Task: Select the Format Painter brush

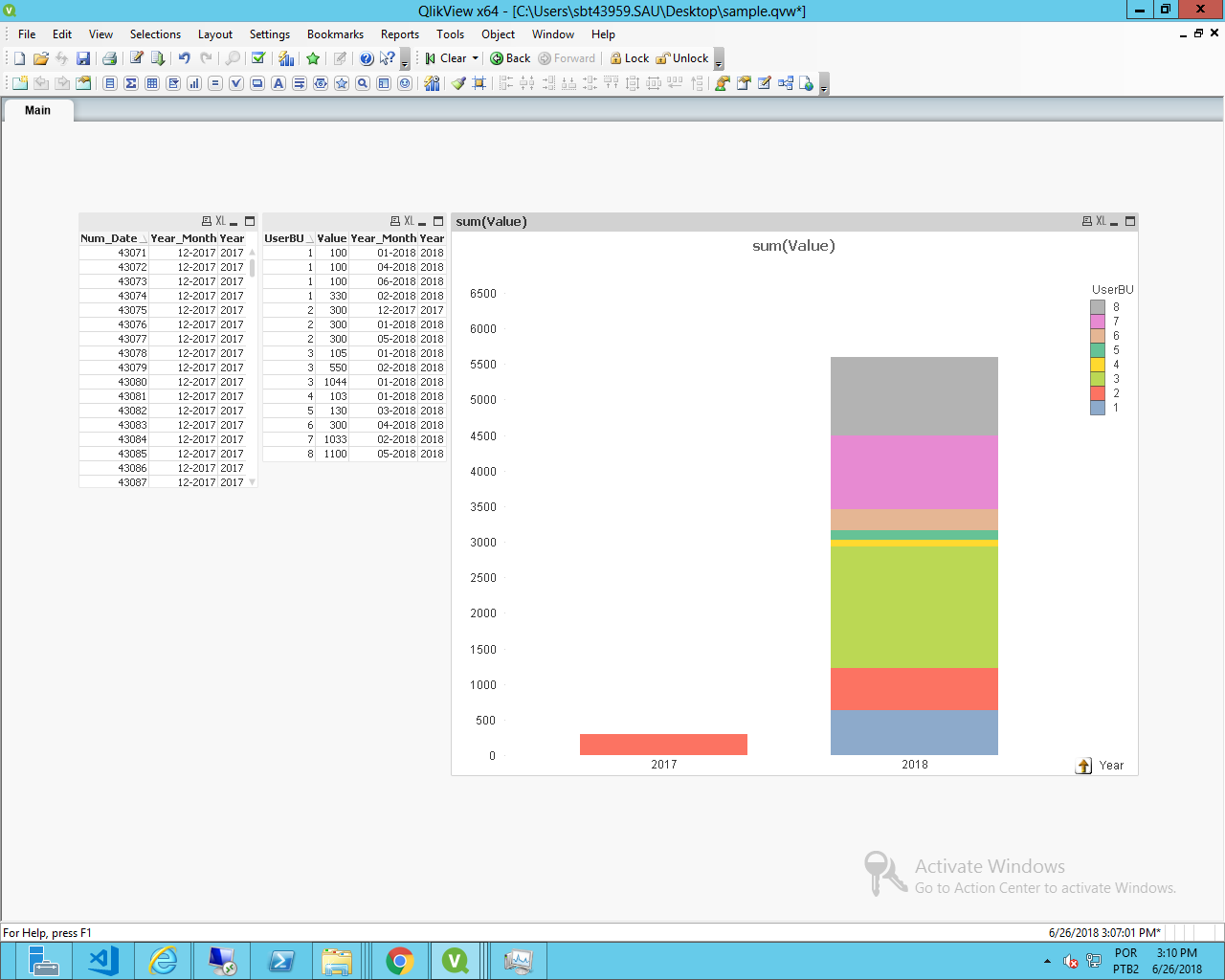Action: (x=458, y=83)
